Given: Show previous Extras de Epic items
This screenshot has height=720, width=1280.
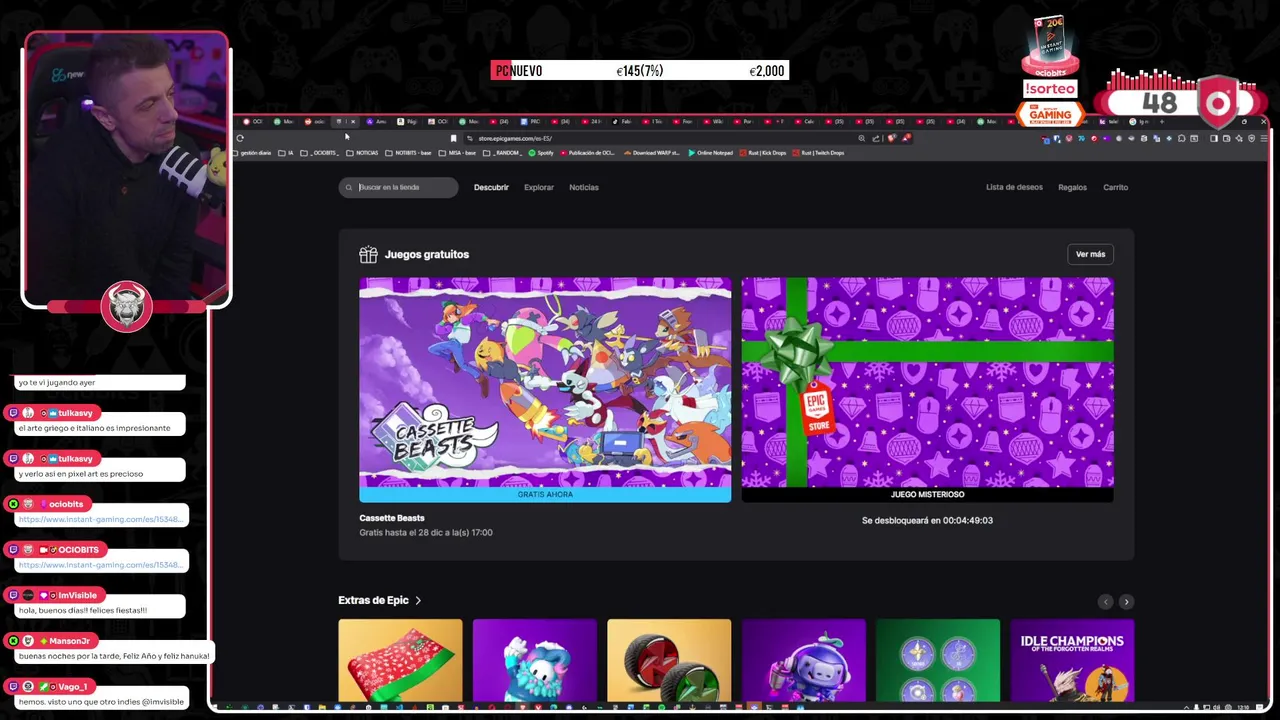Looking at the screenshot, I should pos(1105,601).
